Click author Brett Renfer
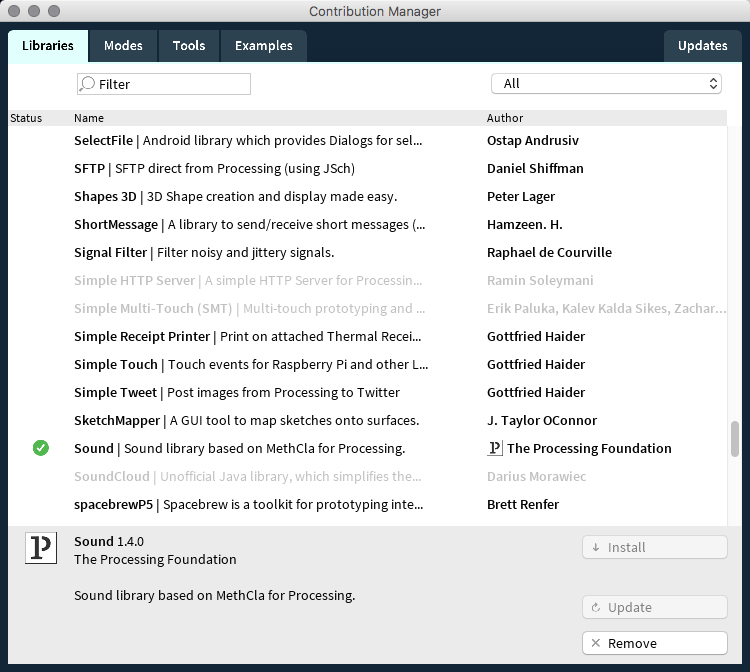 click(523, 505)
